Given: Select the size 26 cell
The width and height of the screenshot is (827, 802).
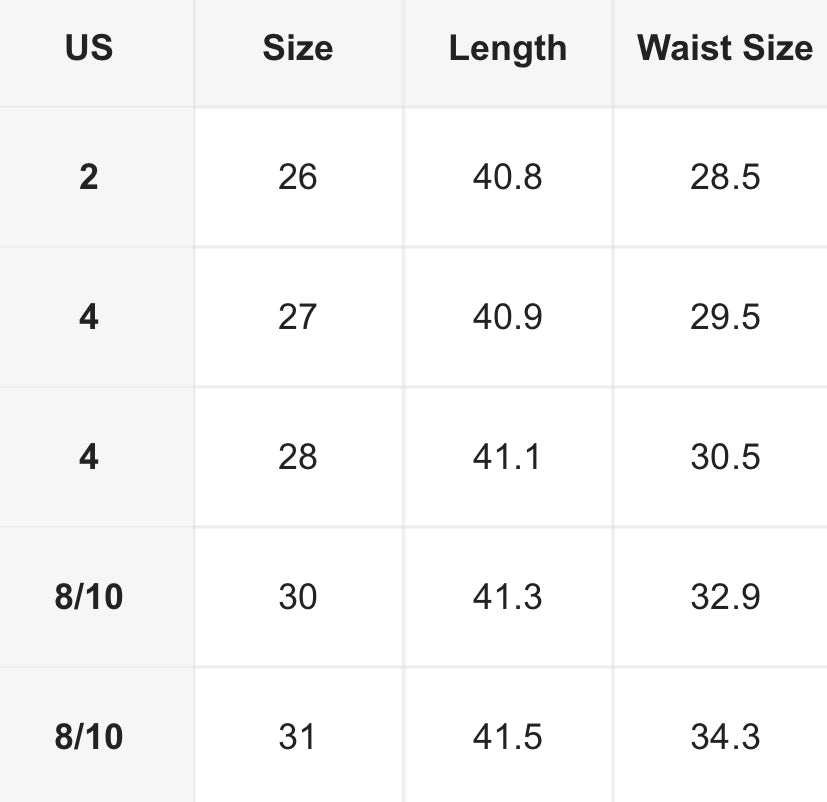Looking at the screenshot, I should (x=297, y=177).
